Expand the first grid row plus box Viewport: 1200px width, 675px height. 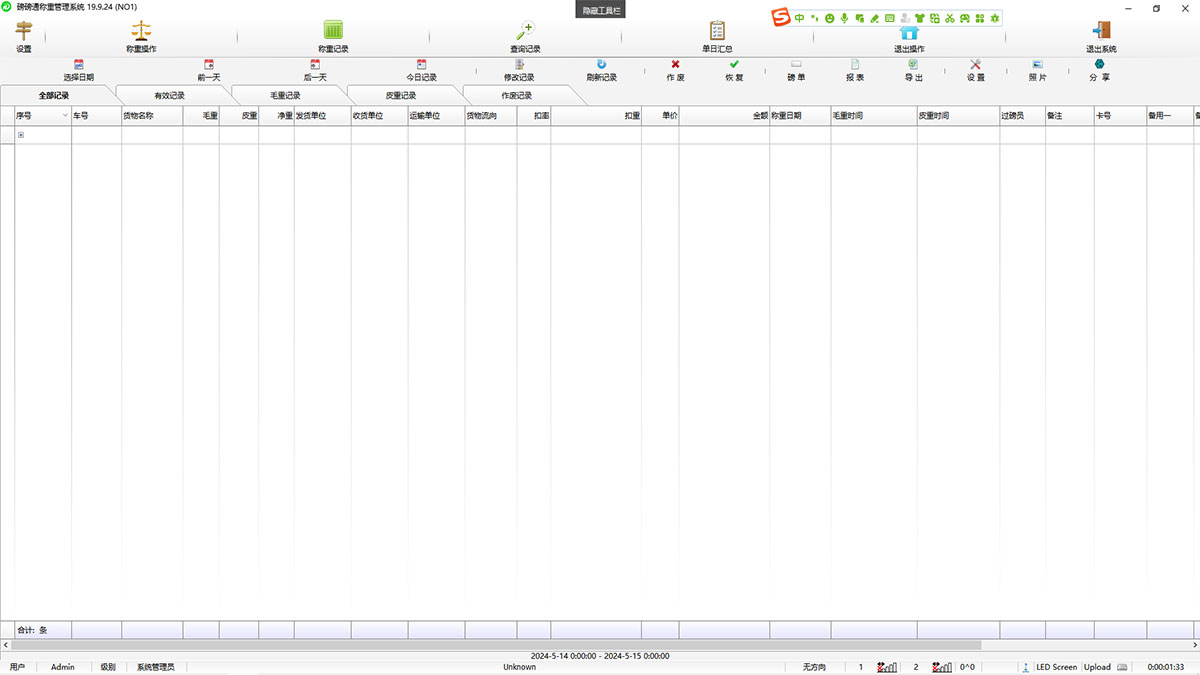21,135
